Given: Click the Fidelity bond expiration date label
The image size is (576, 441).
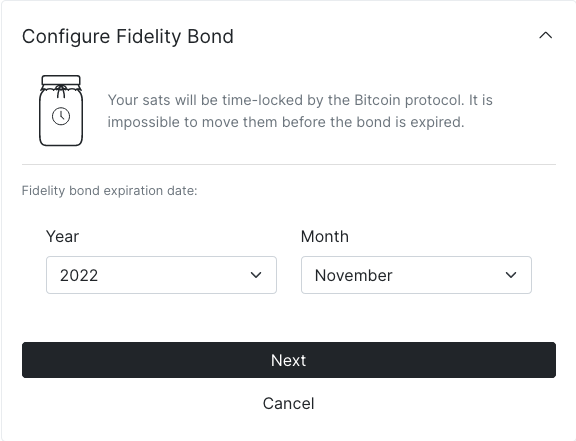Looking at the screenshot, I should tap(109, 191).
